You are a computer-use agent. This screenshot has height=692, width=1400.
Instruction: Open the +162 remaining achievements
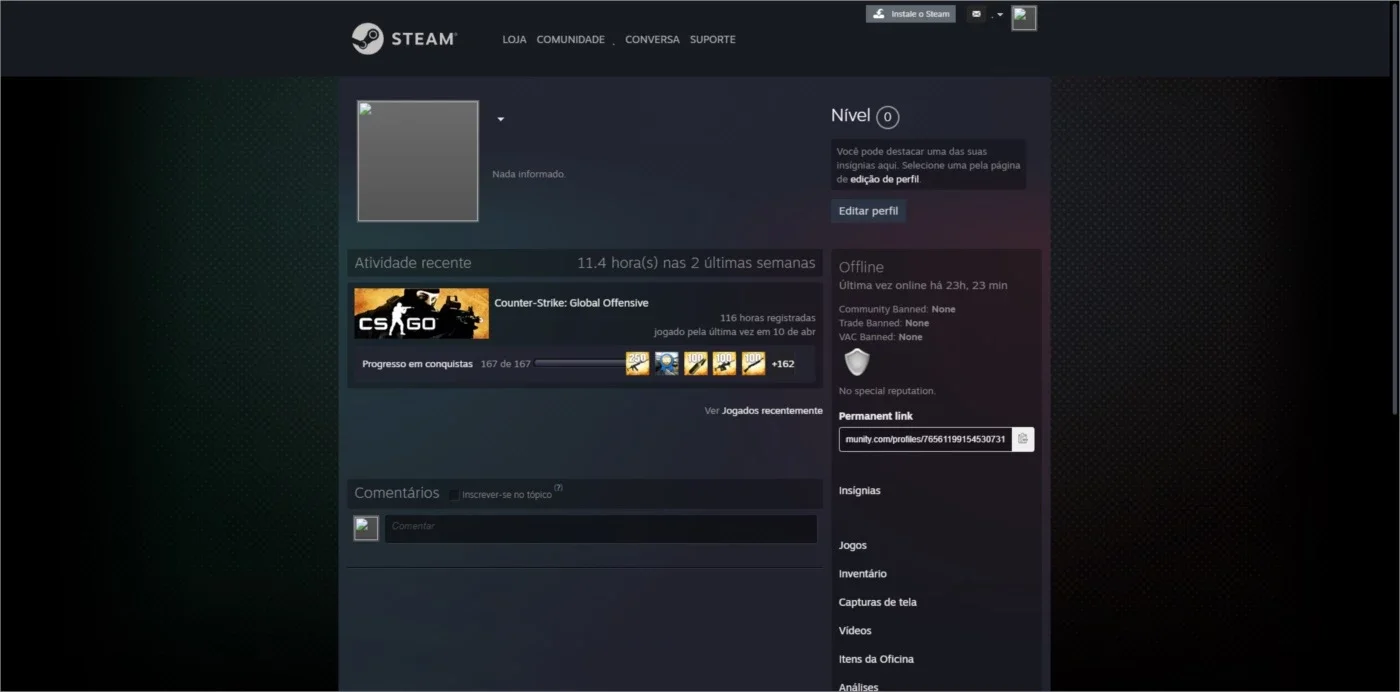pos(783,364)
